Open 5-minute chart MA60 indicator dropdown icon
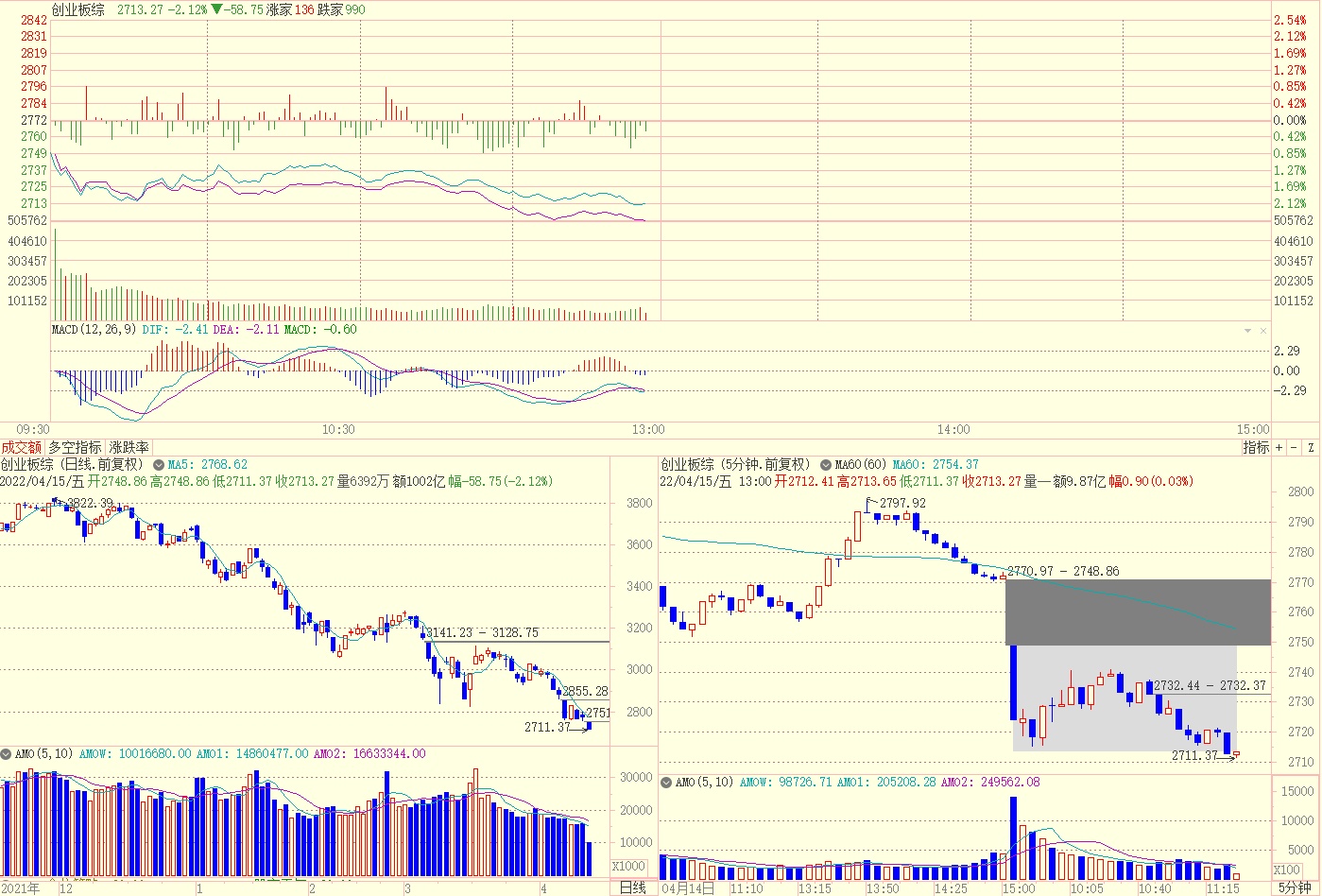The height and width of the screenshot is (896, 1322). [826, 465]
